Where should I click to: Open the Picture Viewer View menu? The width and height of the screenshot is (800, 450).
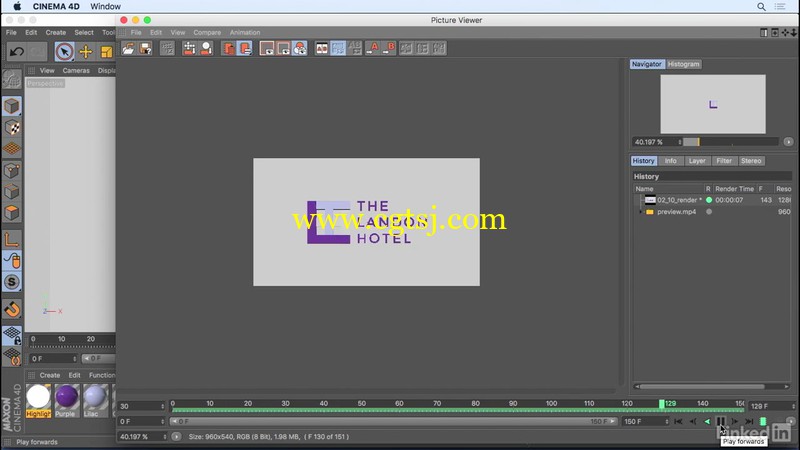click(178, 32)
